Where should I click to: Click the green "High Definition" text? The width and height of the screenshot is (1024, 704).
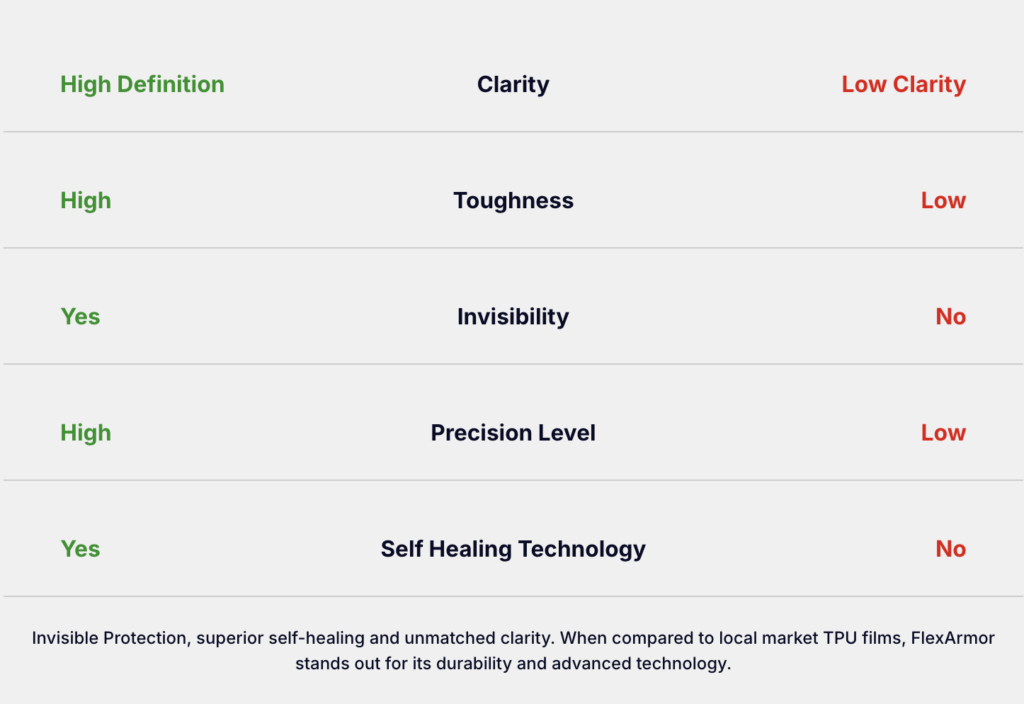[142, 85]
